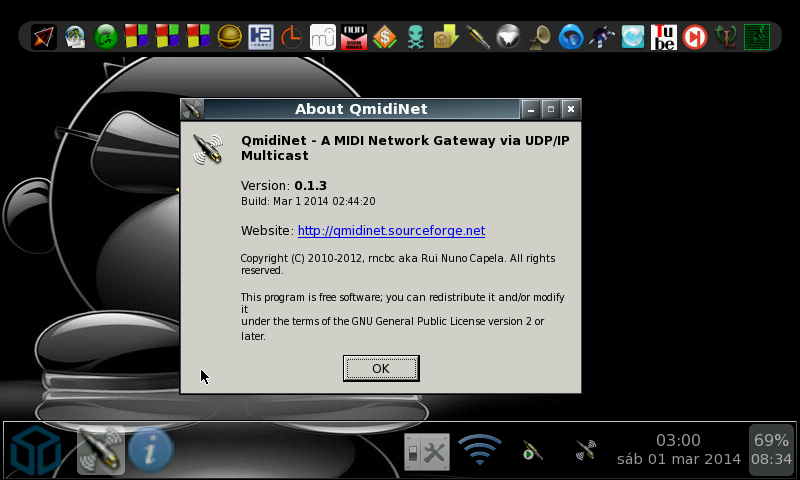The image size is (800, 480).
Task: Select the QmidiNet task in the bottom taskbar
Action: pyautogui.click(x=101, y=450)
